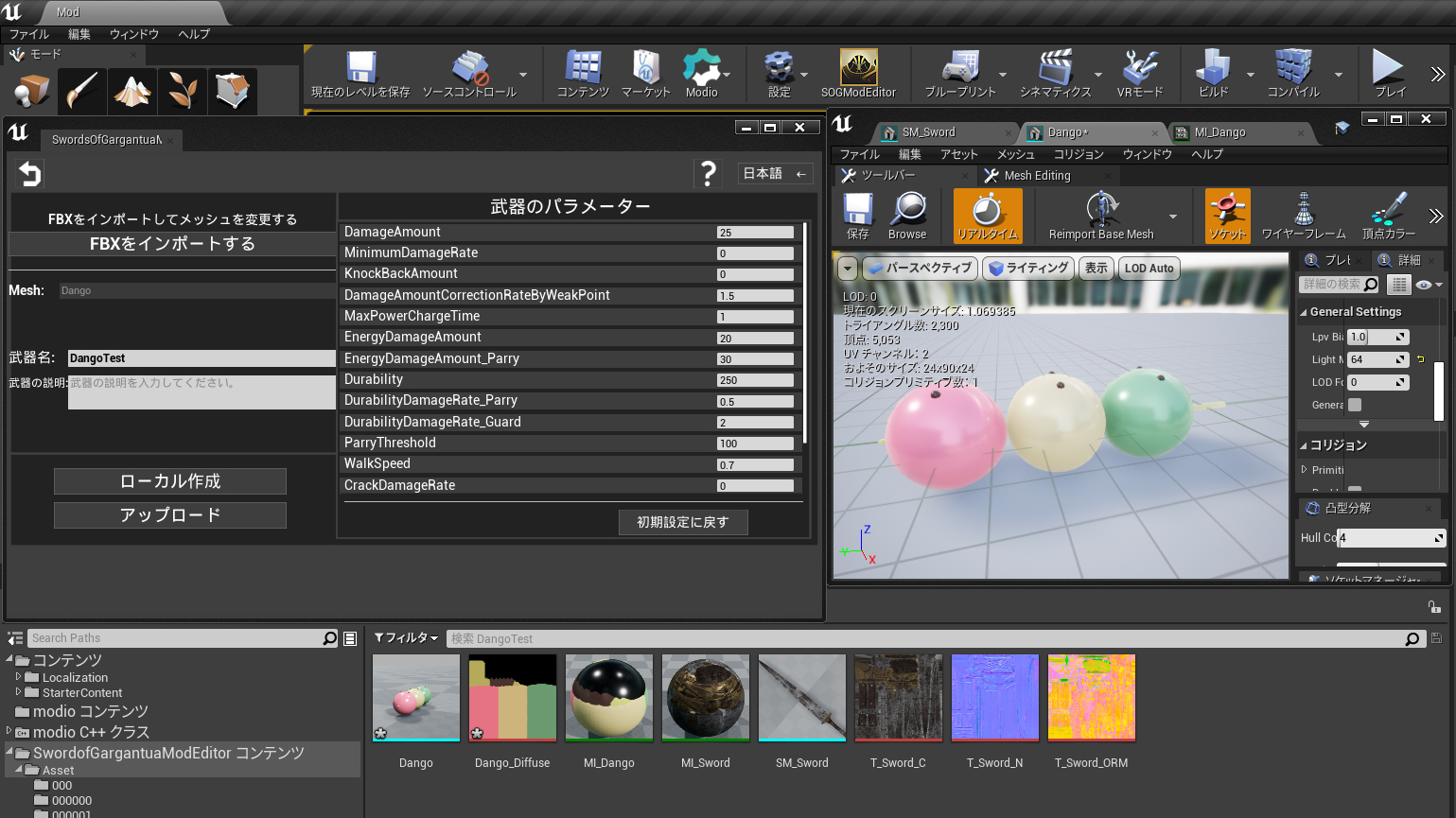This screenshot has width=1456, height=818.
Task: Open the フィルタ filter dropdown
Action: (406, 638)
